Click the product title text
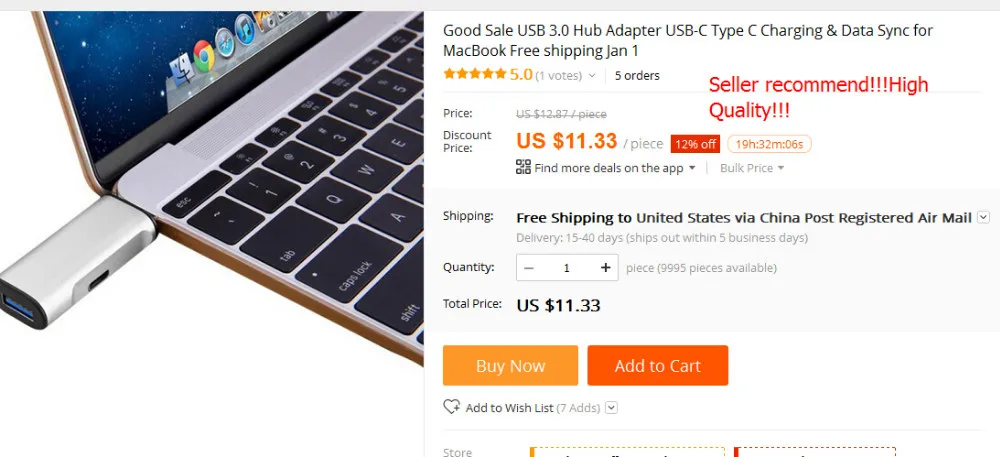The image size is (1000, 457). point(688,40)
